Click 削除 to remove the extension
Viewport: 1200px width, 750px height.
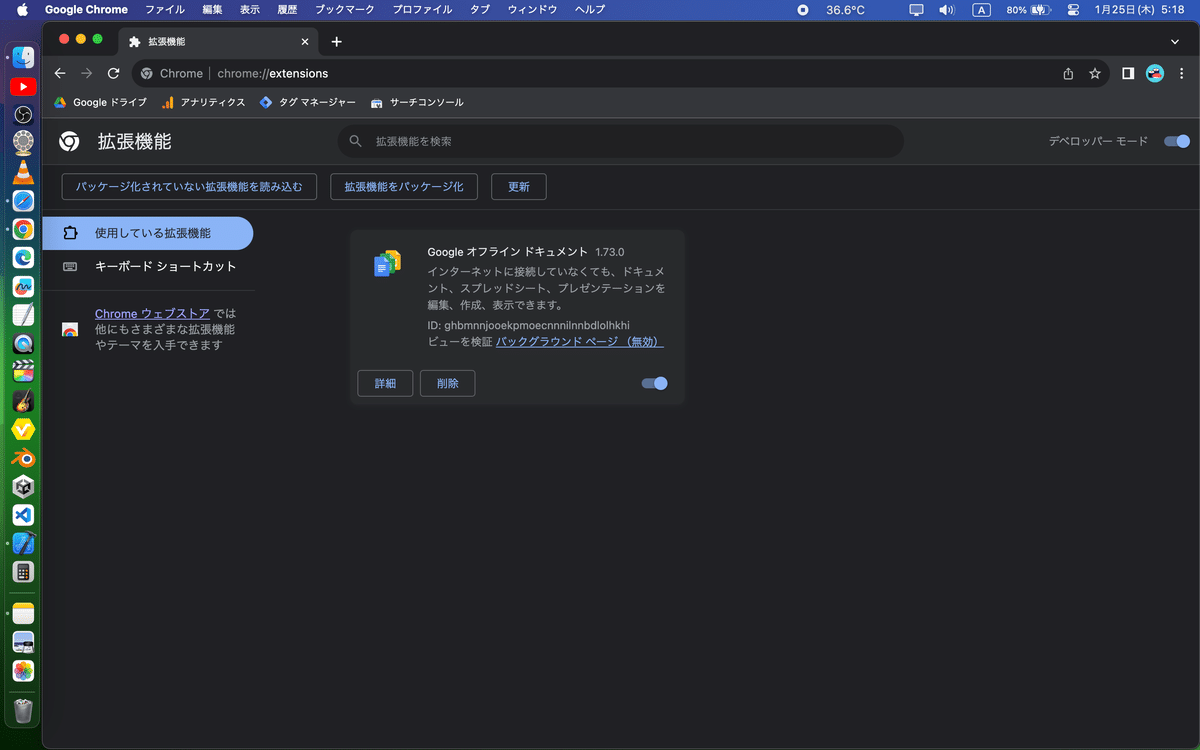click(448, 383)
